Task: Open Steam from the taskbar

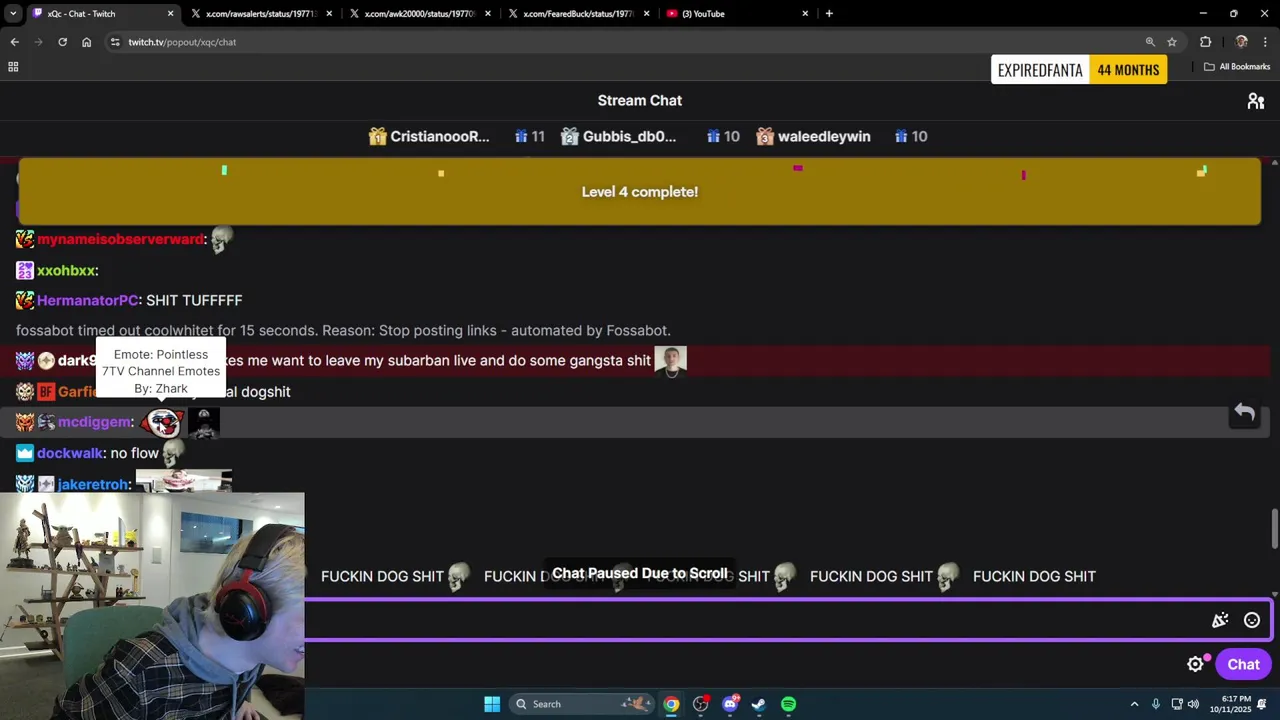Action: click(759, 704)
